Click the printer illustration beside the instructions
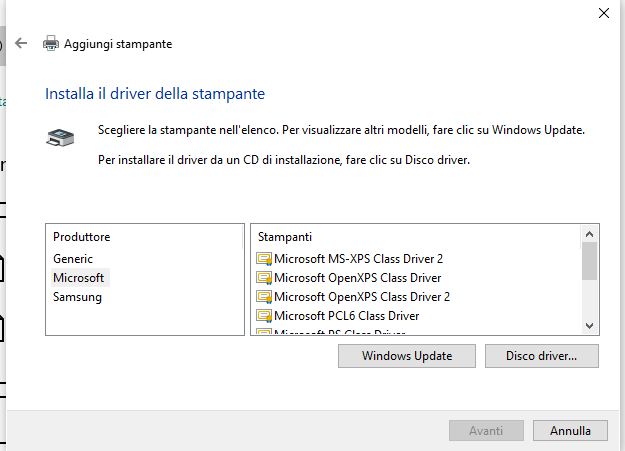This screenshot has height=451, width=625. click(x=60, y=138)
